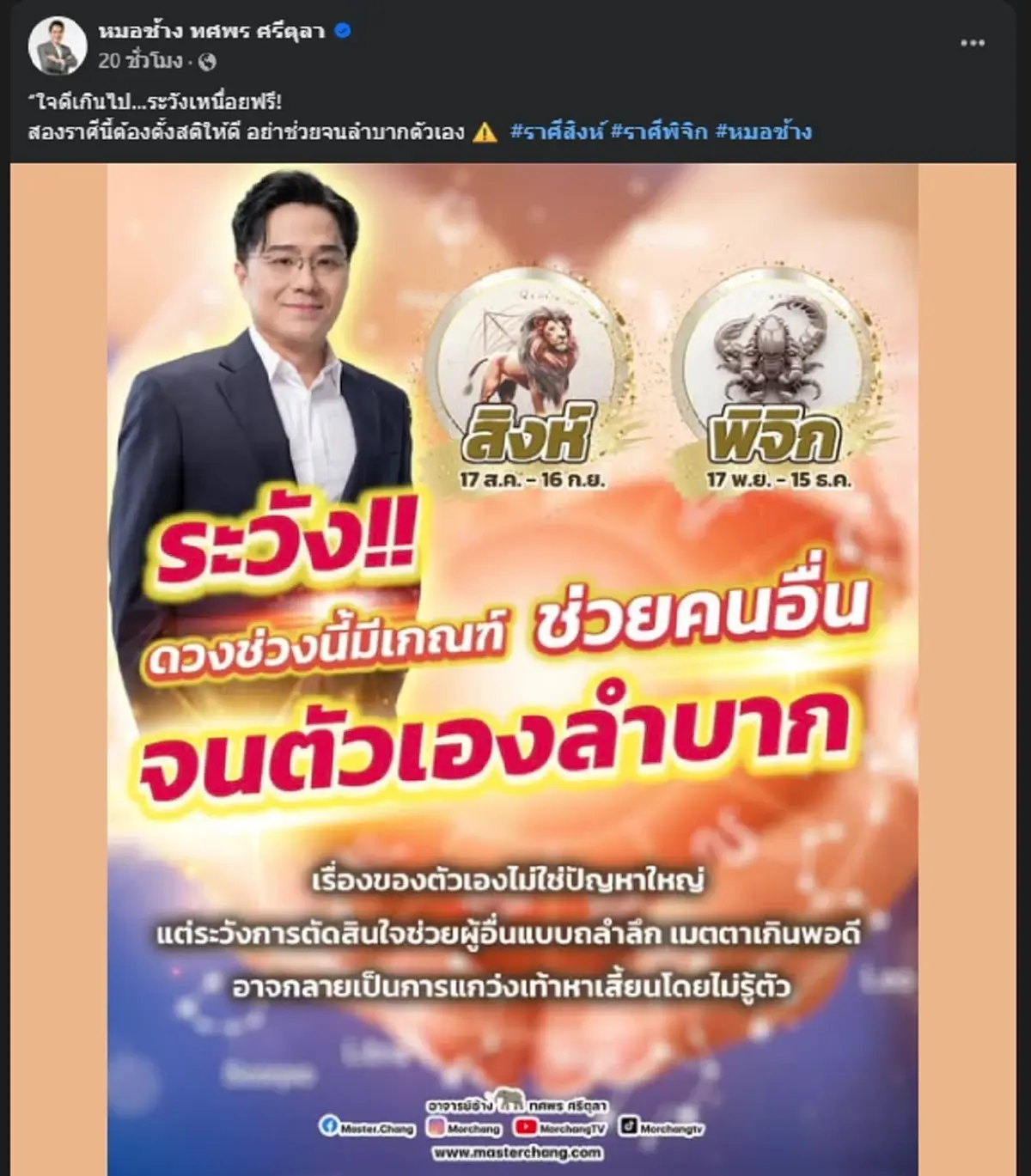The image size is (1031, 1176).
Task: Click the www.masterchang.com text on poster
Action: [x=517, y=1154]
